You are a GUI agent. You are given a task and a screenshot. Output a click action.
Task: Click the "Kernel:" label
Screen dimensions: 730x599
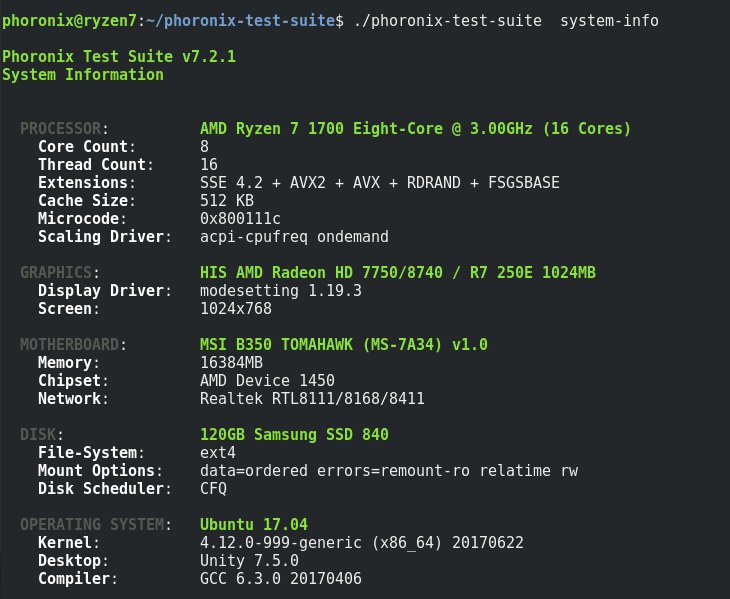pos(69,543)
